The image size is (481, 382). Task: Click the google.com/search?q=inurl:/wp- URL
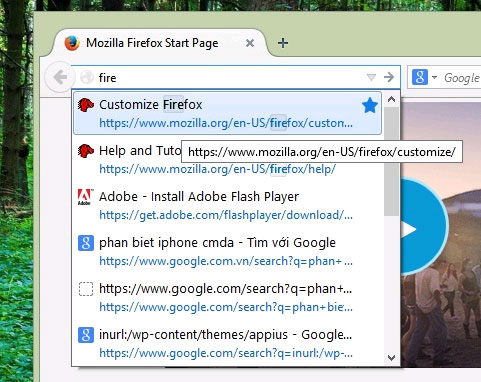click(226, 353)
